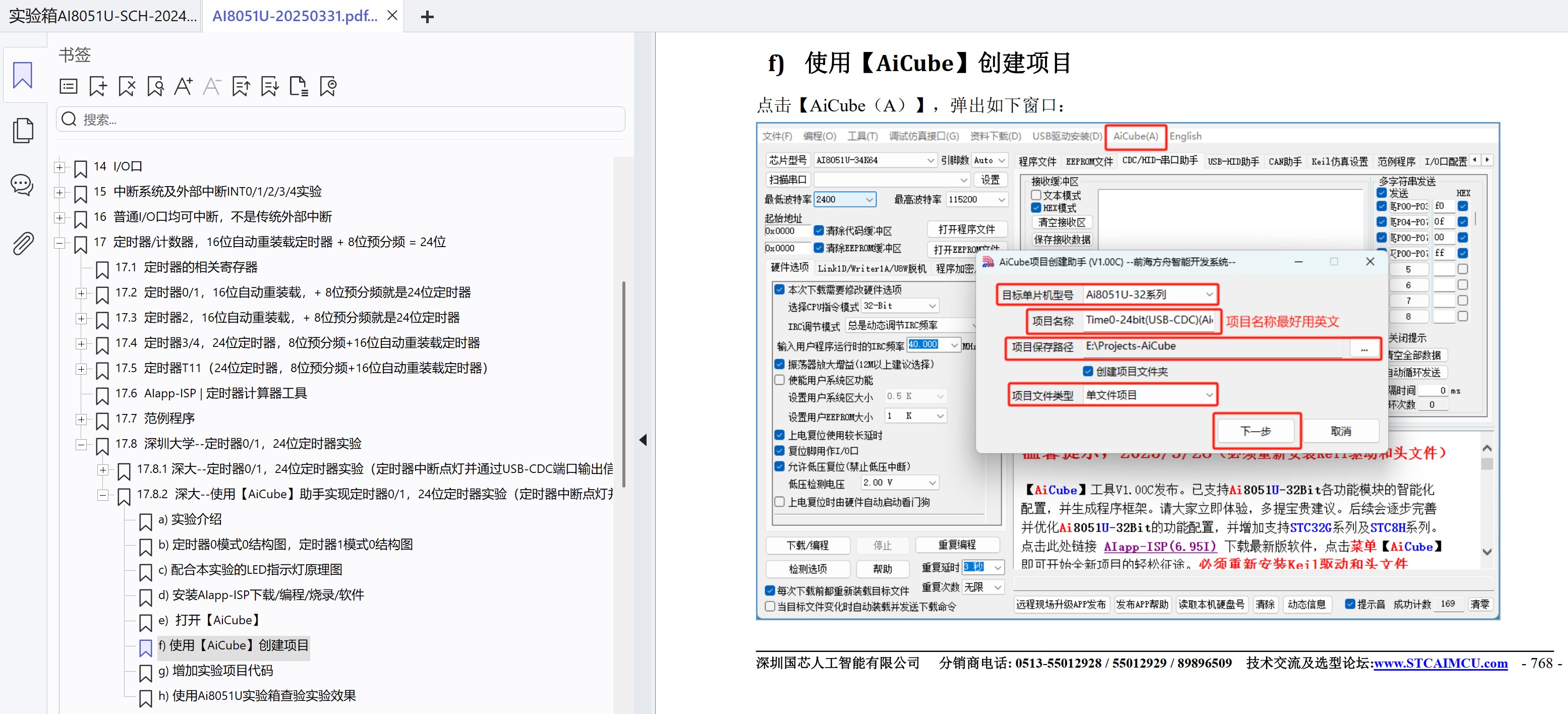
Task: Go to bookmark 'c) 配合本实验的LED指示灯原理图'
Action: (x=250, y=570)
